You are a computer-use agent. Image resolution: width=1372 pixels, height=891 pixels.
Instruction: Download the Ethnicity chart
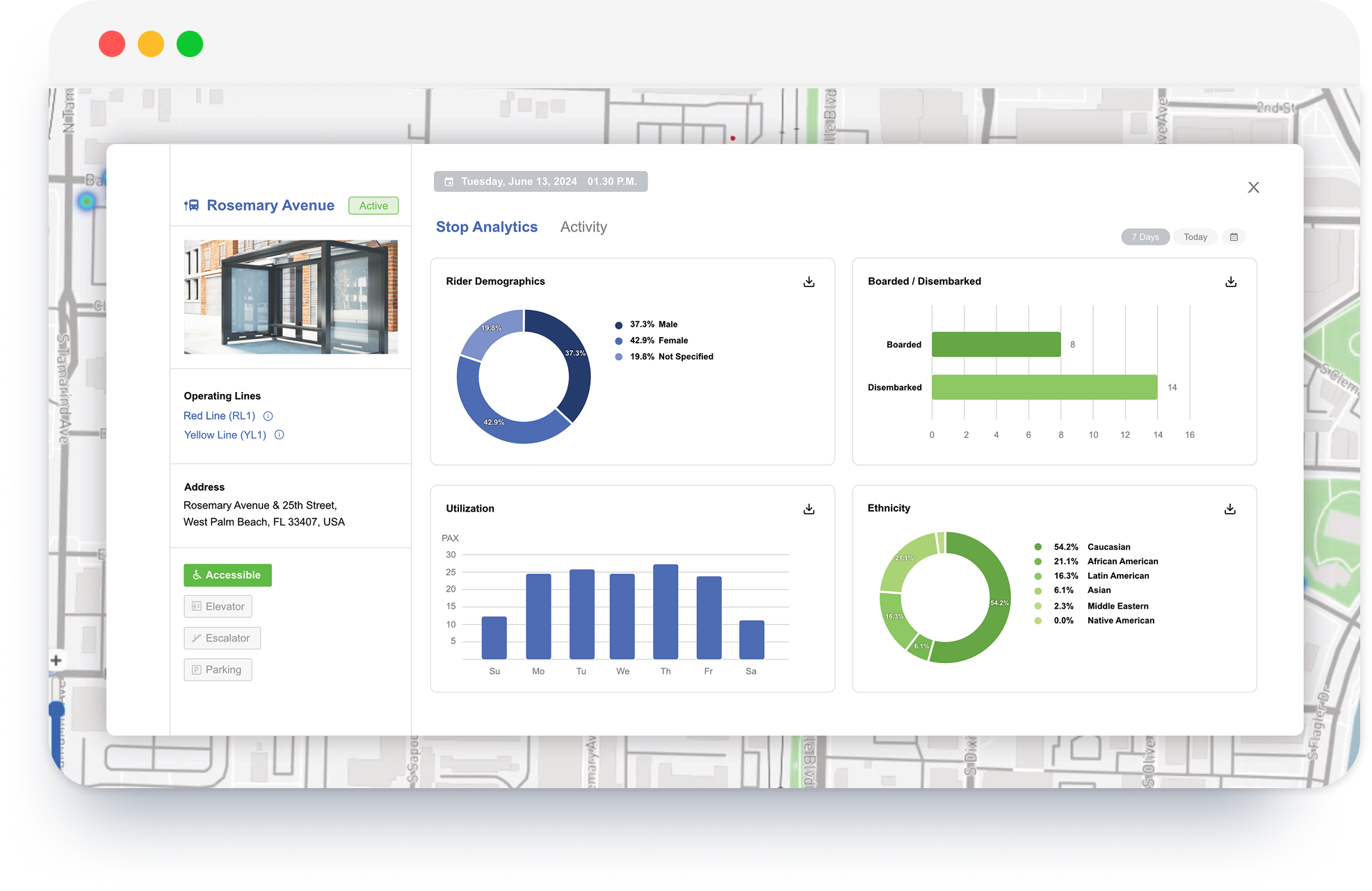tap(1229, 509)
